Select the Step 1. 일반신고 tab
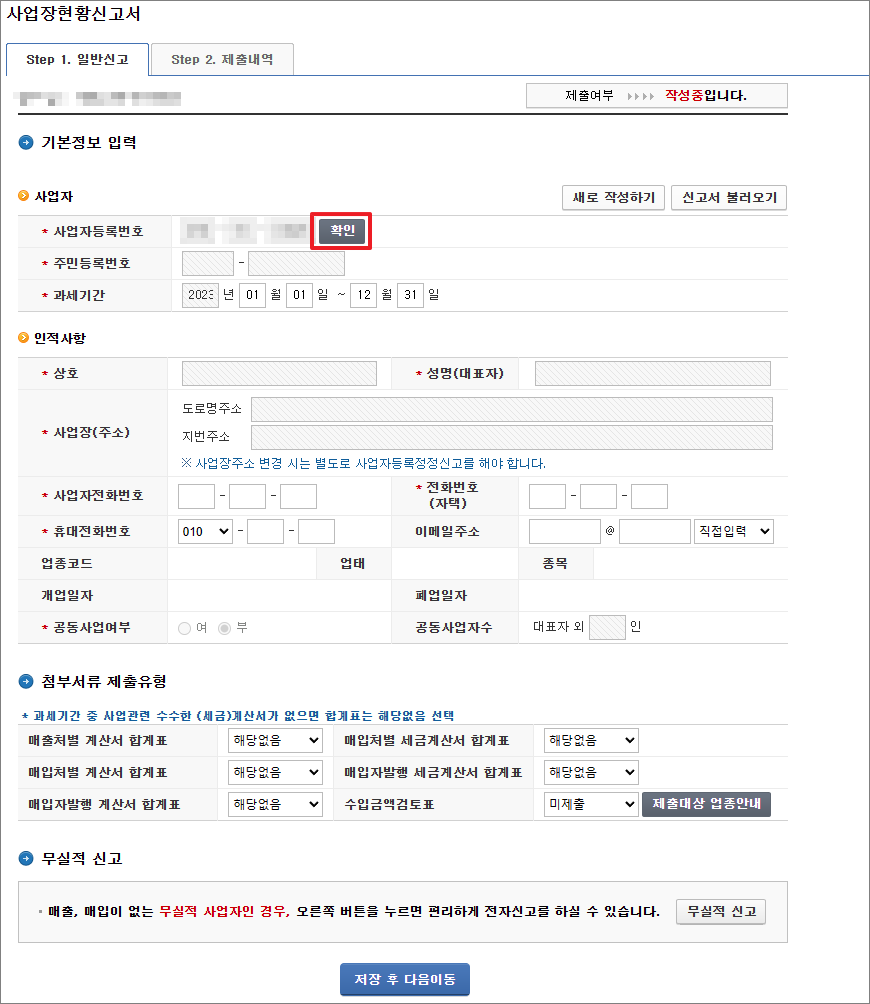 77,60
